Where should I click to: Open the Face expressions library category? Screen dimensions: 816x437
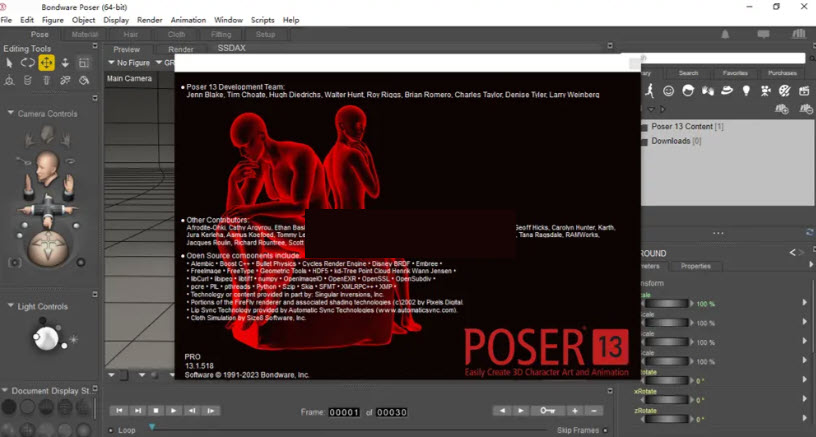point(669,91)
